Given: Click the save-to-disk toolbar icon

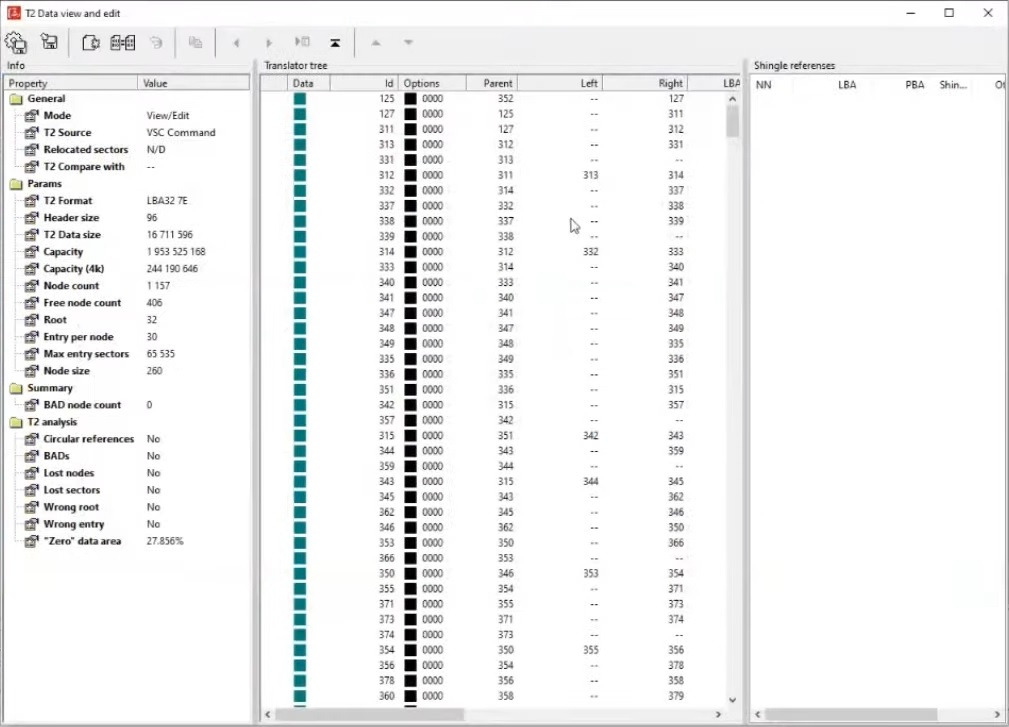Looking at the screenshot, I should click(x=50, y=42).
